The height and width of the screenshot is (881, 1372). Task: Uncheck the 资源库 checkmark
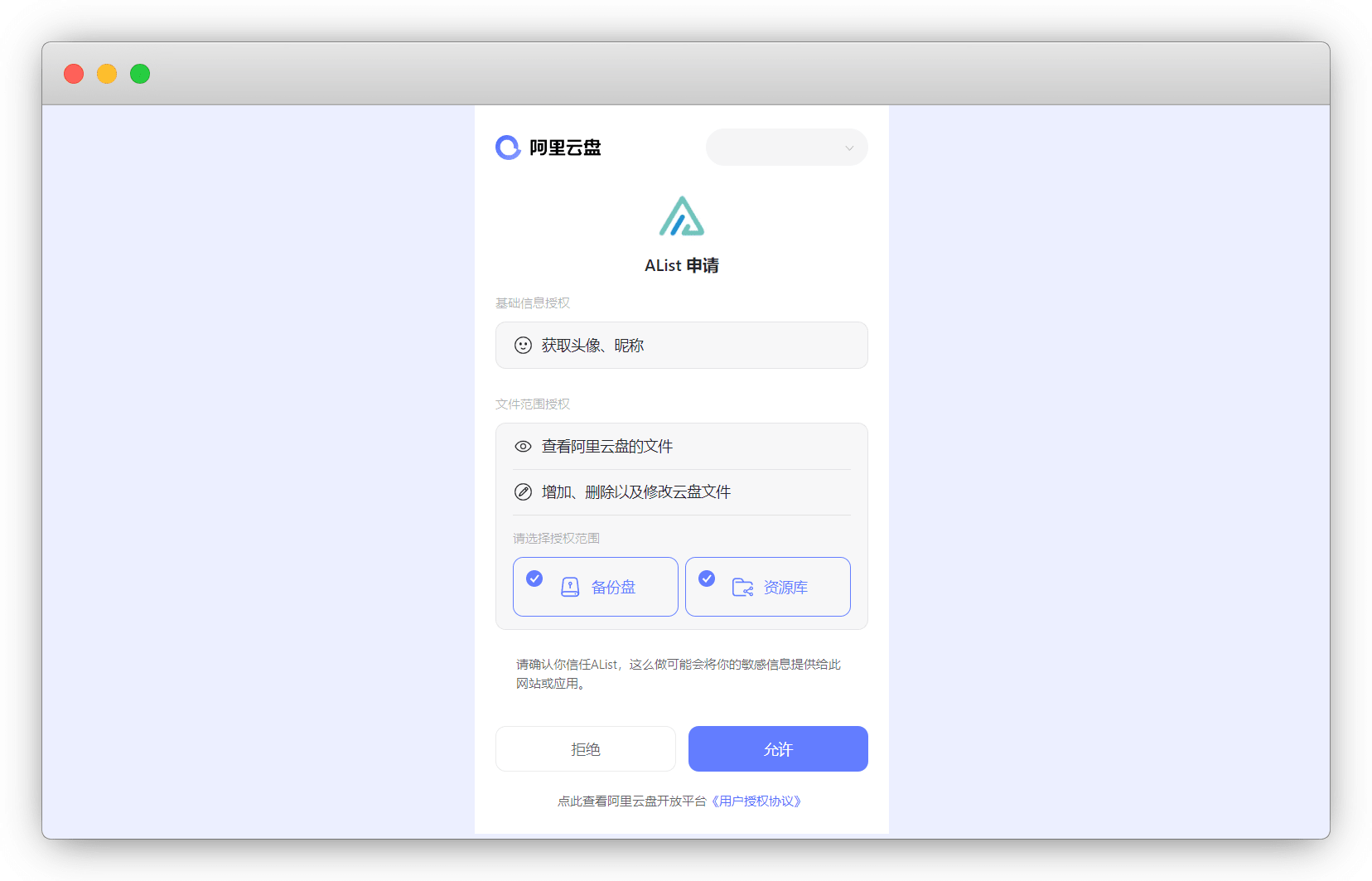pyautogui.click(x=707, y=578)
